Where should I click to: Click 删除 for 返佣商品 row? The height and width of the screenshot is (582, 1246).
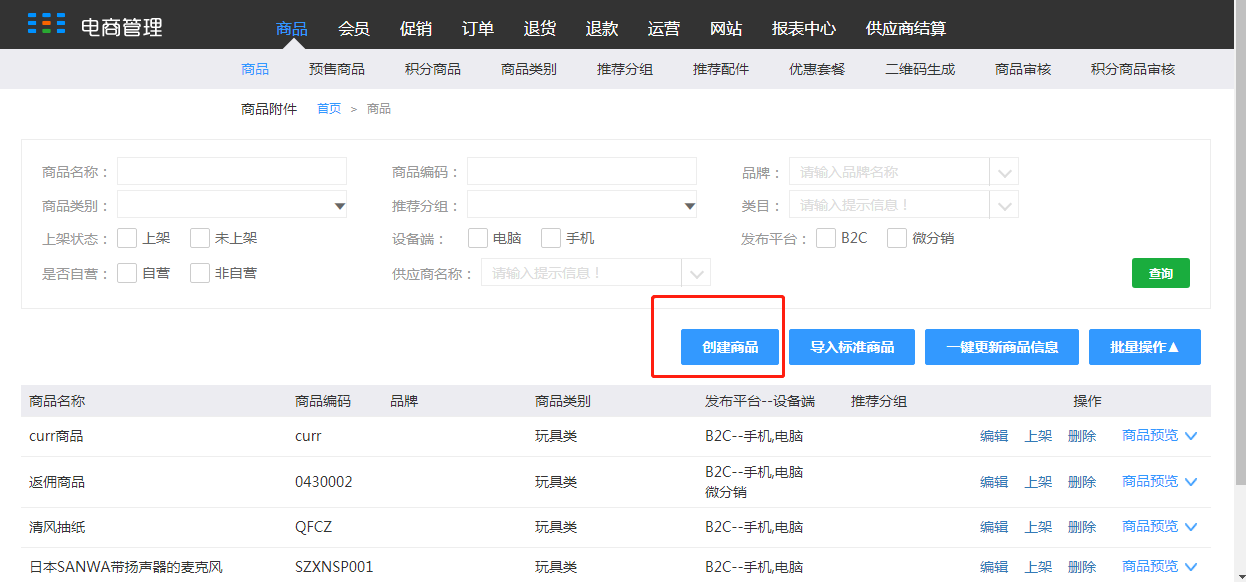(x=1082, y=482)
